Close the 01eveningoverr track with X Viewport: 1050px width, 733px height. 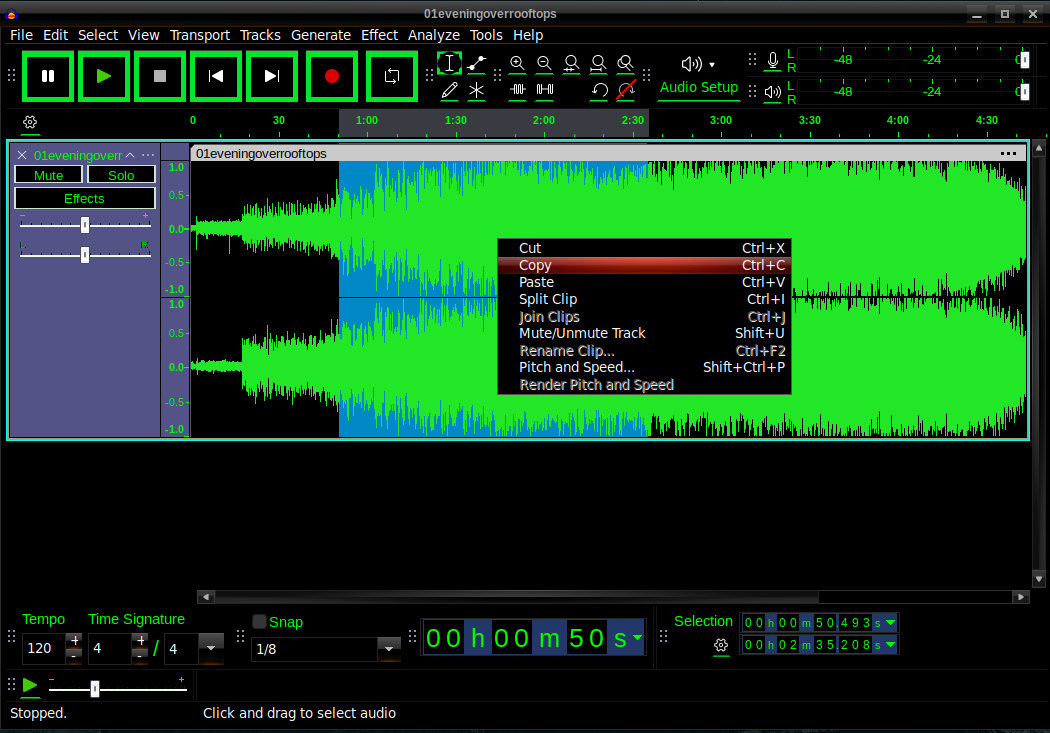tap(22, 155)
